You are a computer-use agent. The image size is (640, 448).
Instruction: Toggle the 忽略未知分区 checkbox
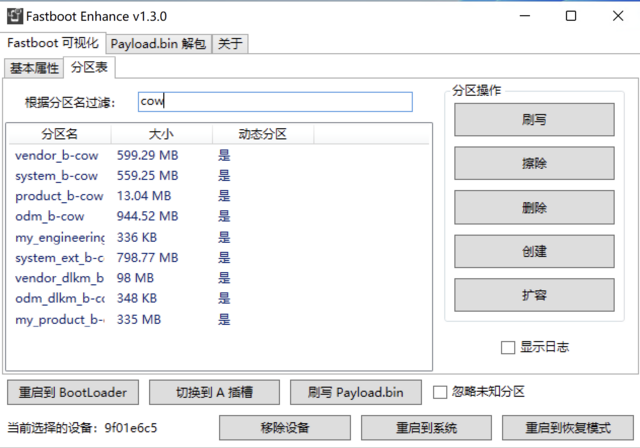click(440, 393)
